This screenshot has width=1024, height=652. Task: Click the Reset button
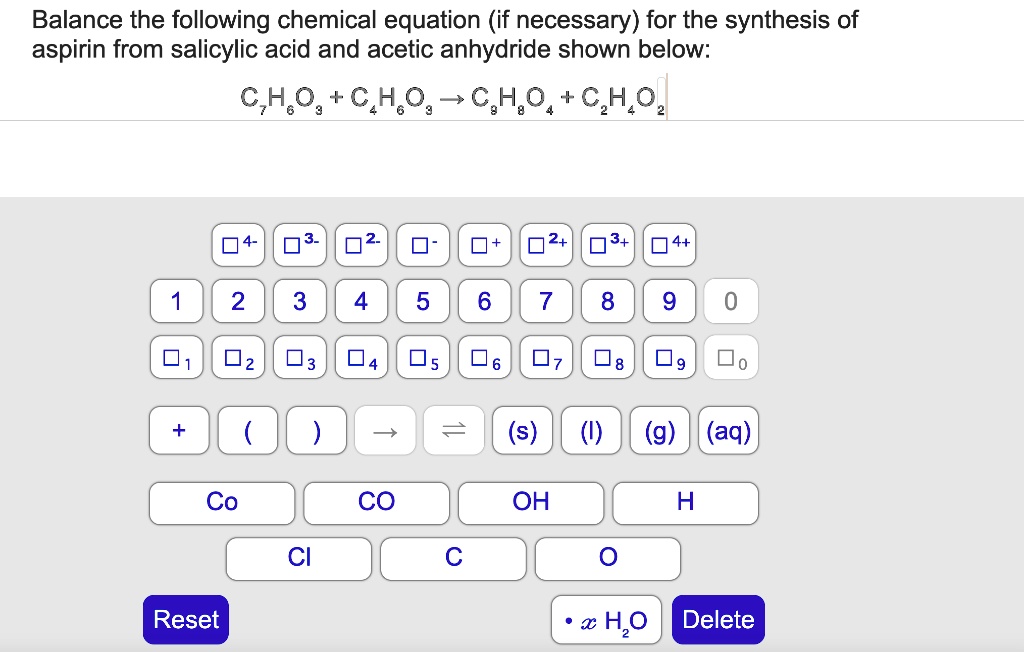click(x=185, y=619)
